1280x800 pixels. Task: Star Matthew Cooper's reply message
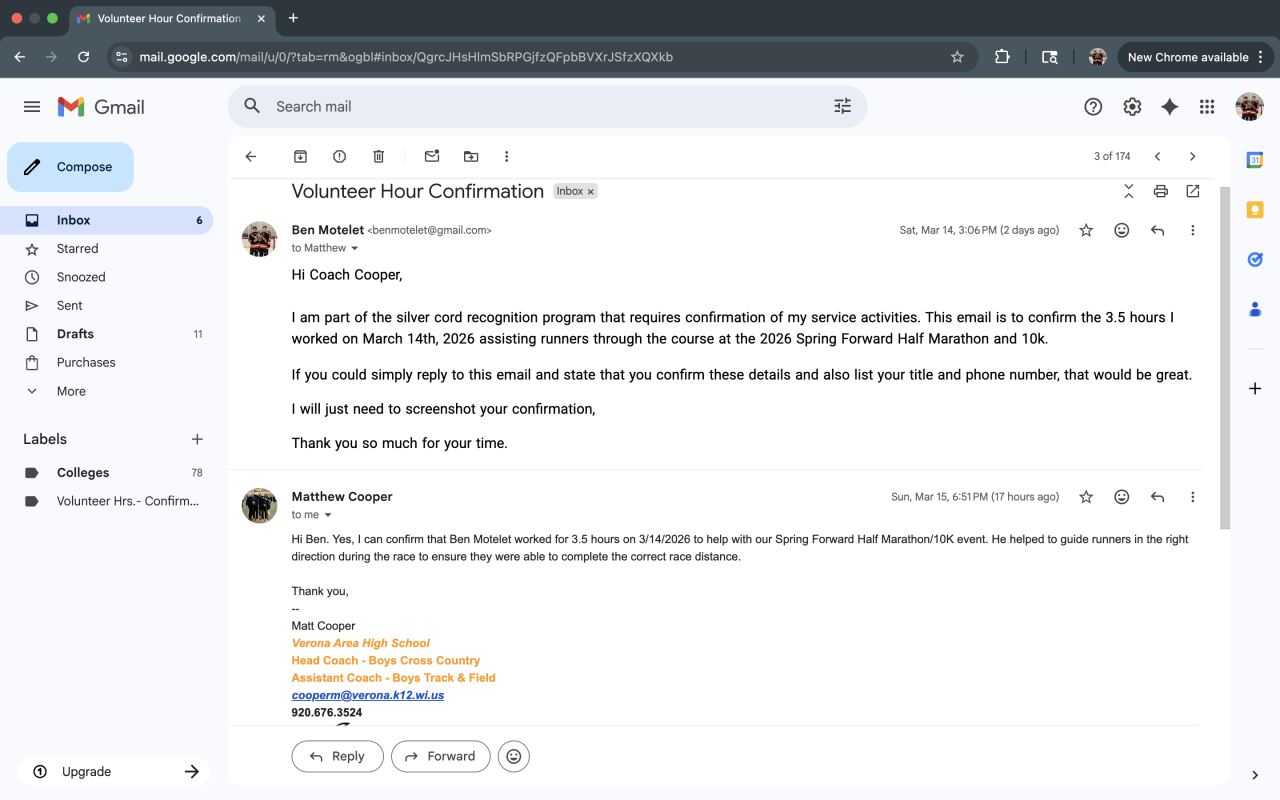1086,497
